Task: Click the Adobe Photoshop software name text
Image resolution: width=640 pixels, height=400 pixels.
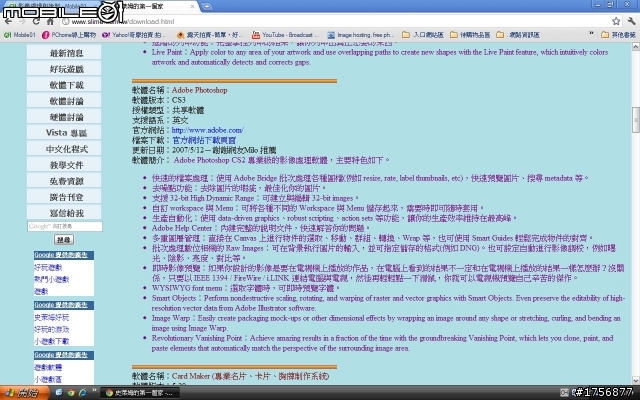Action: tap(199, 90)
